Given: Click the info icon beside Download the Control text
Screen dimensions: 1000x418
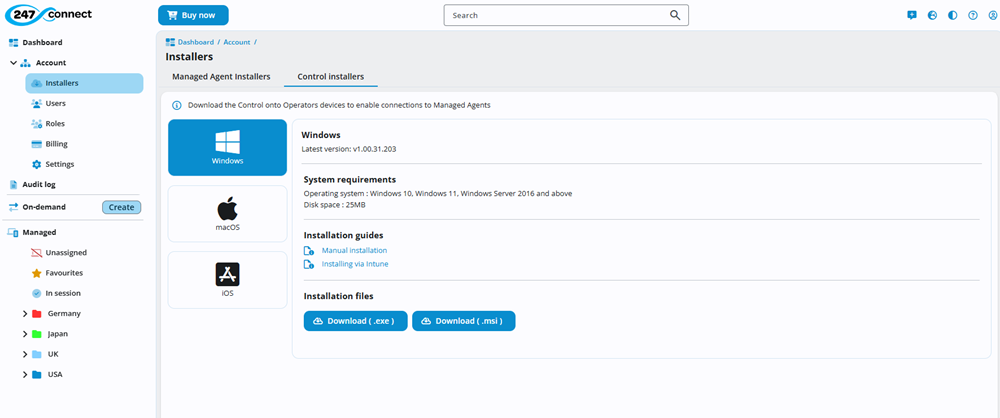Looking at the screenshot, I should pos(177,105).
